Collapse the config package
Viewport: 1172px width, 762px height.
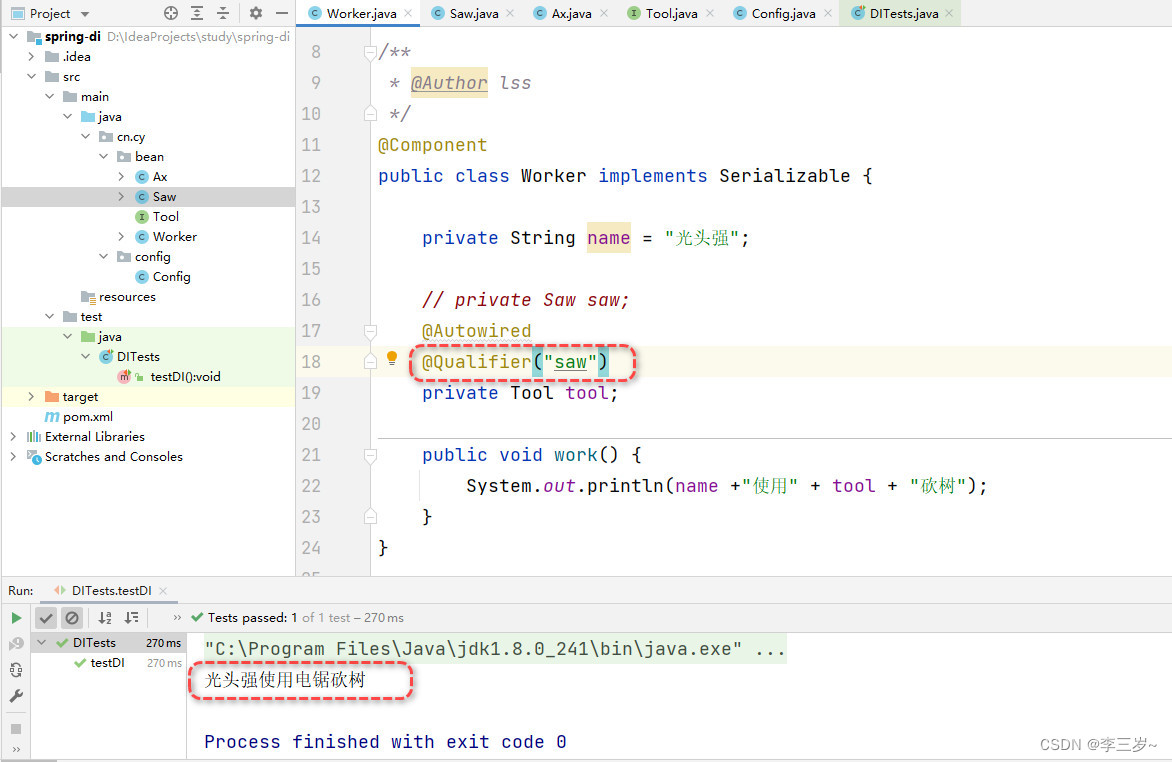pyautogui.click(x=103, y=256)
